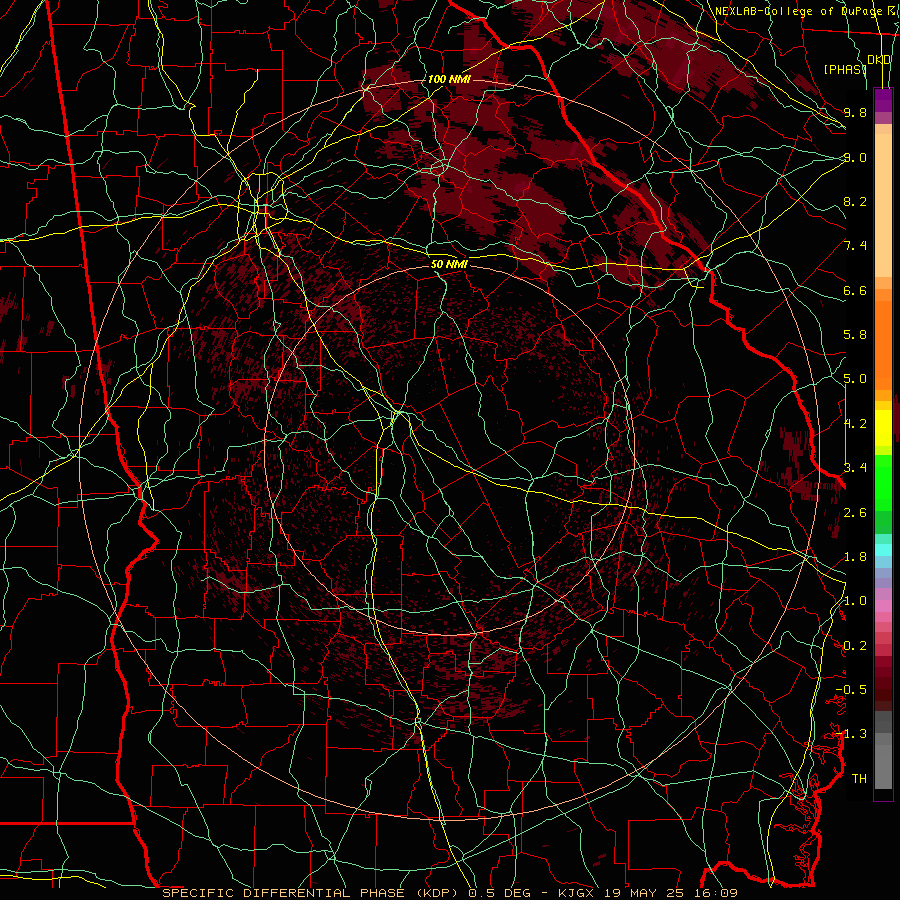900x900 pixels.
Task: Click the -0.5 value on the scale
Action: pyautogui.click(x=851, y=690)
